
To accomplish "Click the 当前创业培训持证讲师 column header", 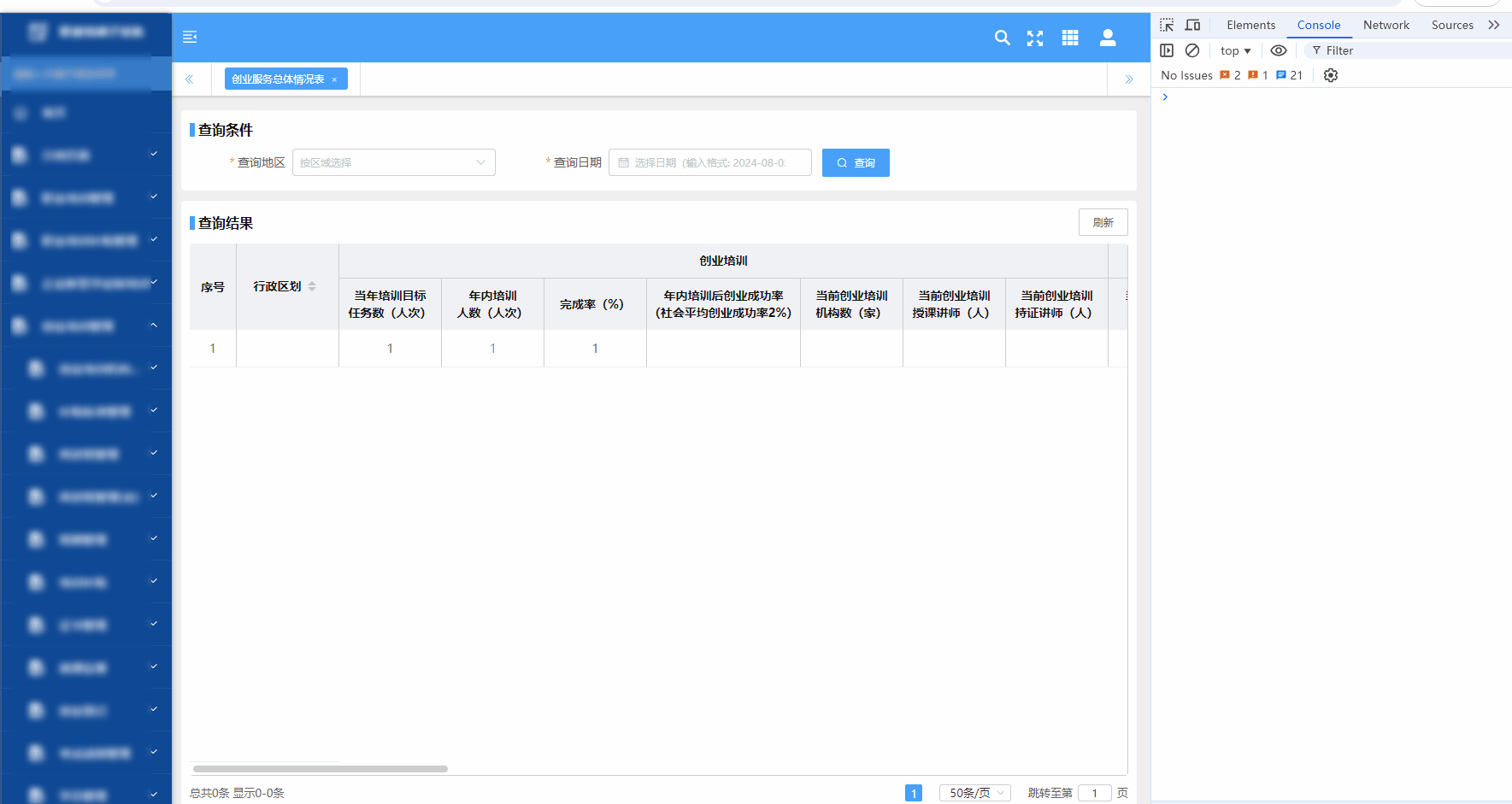I will coord(1056,304).
